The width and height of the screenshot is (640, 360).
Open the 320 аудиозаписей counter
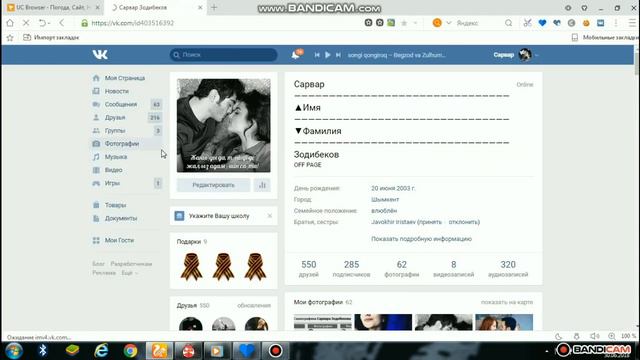tap(508, 269)
